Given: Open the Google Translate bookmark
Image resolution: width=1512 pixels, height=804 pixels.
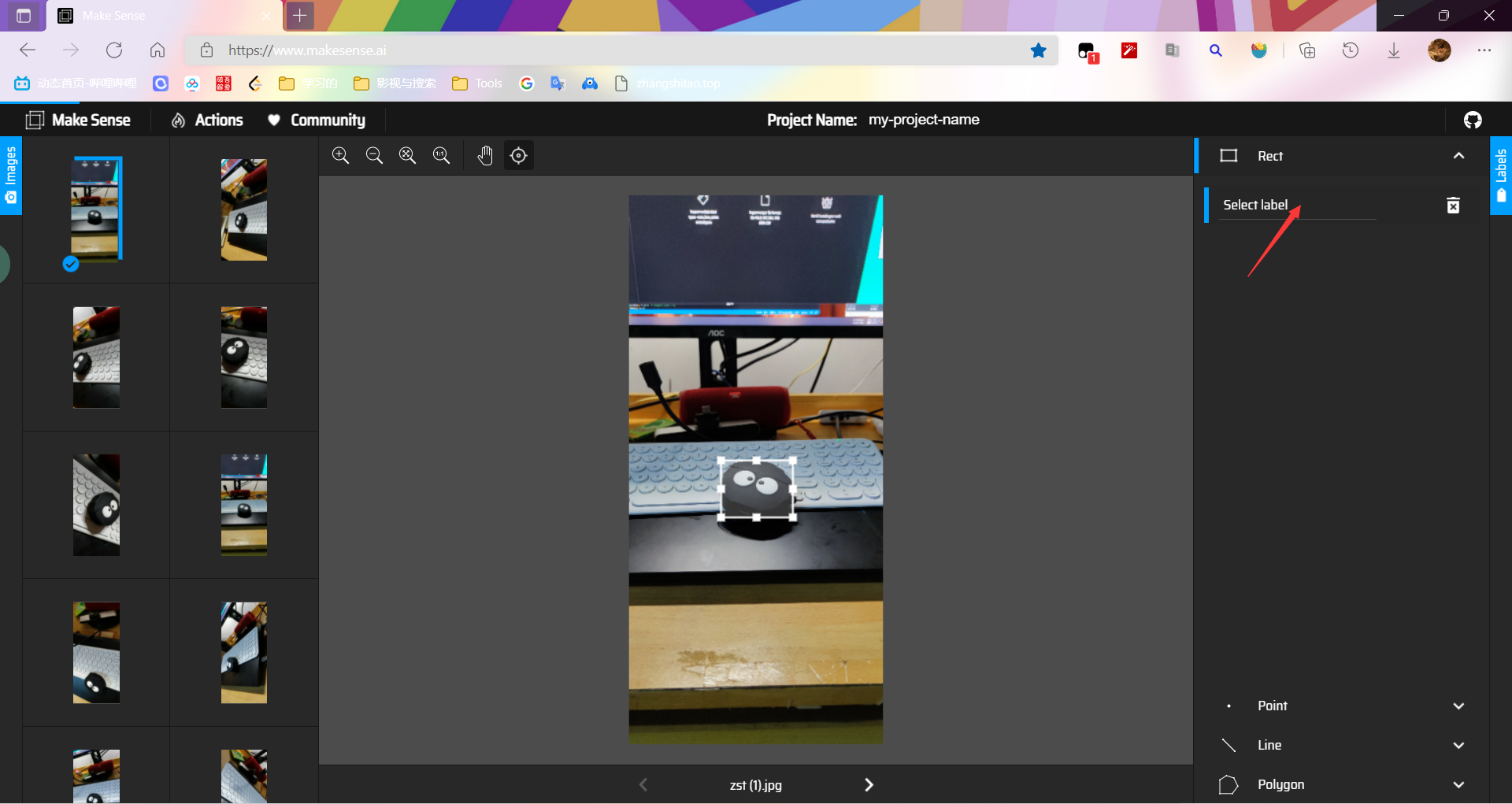Looking at the screenshot, I should tap(558, 83).
